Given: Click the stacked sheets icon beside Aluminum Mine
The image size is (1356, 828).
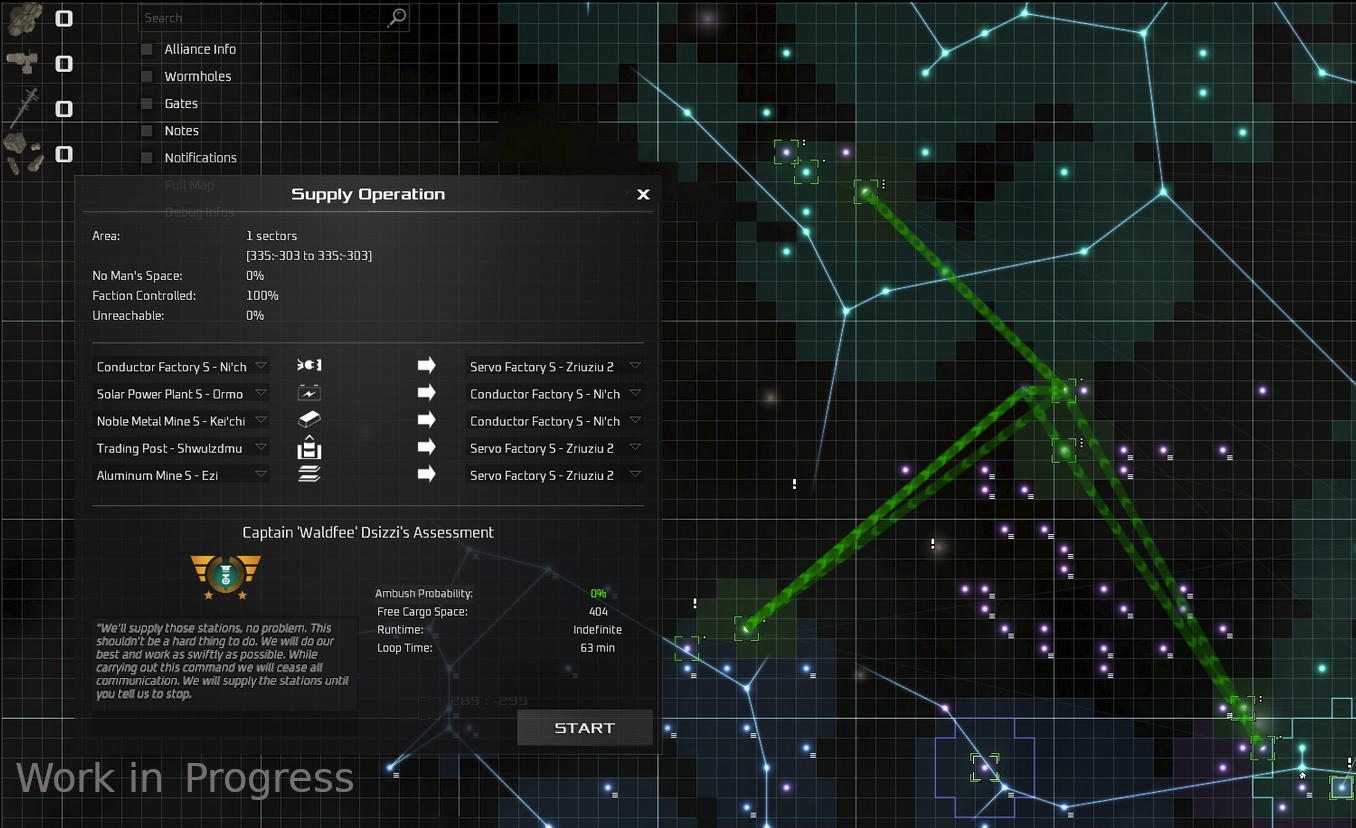Looking at the screenshot, I should click(x=309, y=475).
